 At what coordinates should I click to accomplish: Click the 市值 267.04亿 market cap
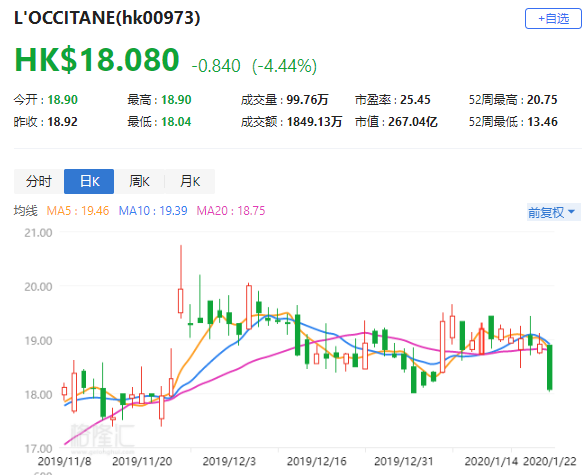point(396,122)
